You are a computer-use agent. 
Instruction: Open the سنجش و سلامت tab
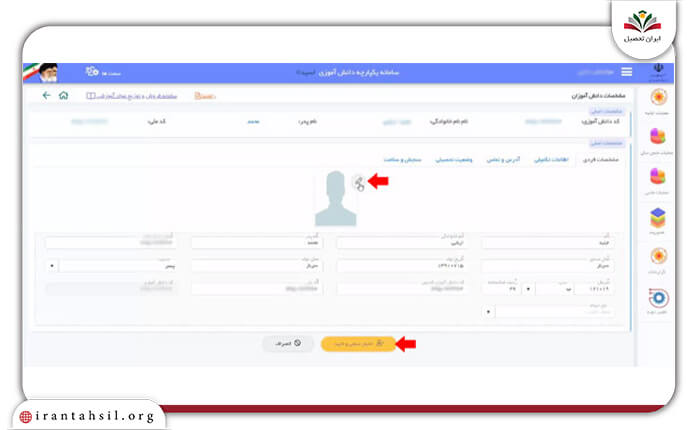coord(402,159)
